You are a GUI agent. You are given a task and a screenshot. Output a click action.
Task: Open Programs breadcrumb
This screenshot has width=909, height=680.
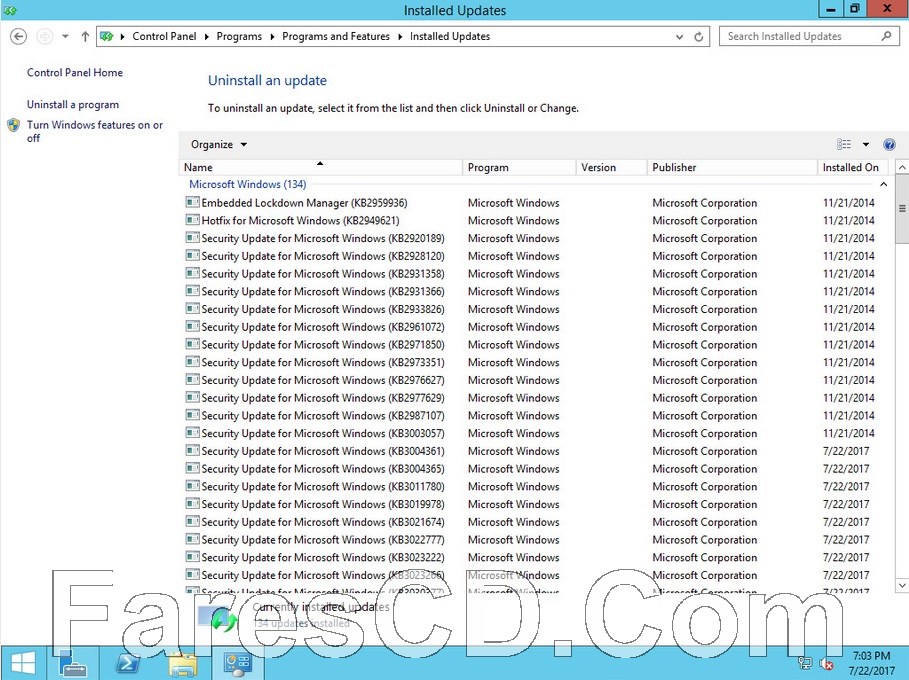click(x=239, y=37)
